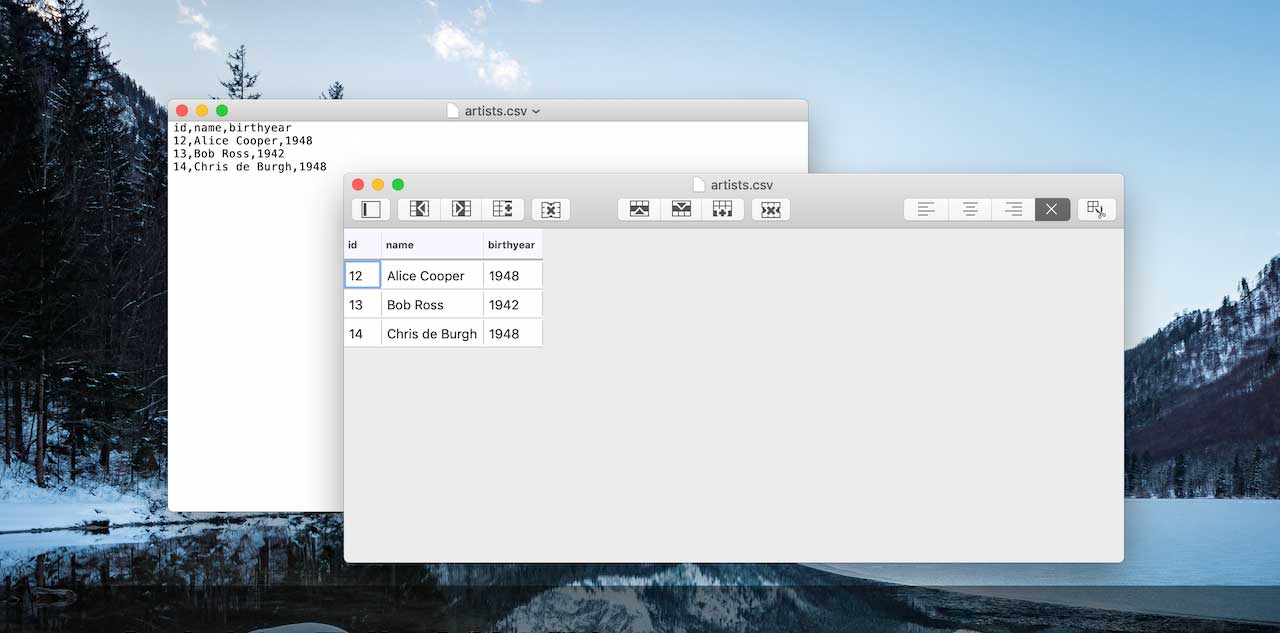The width and height of the screenshot is (1280, 633).
Task: Select the cell containing 1942
Action: (x=512, y=304)
